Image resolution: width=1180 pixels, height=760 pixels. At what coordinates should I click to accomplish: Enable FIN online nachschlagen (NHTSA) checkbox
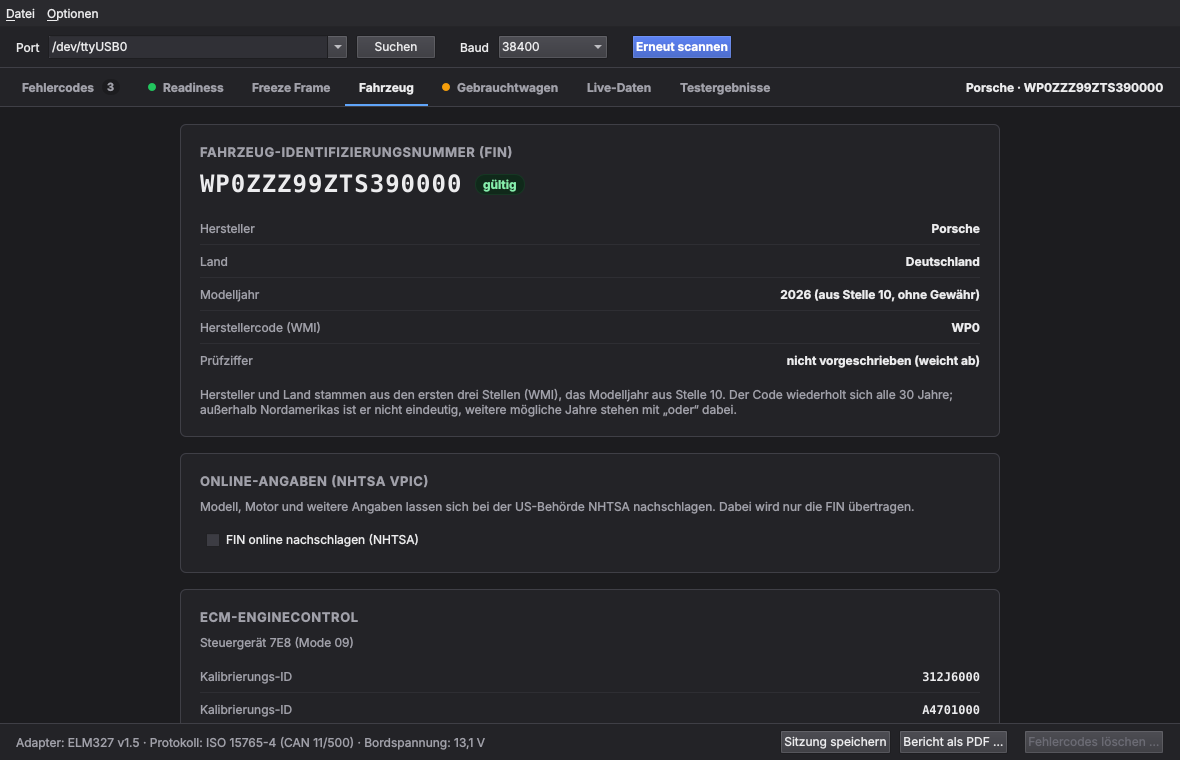[x=213, y=540]
